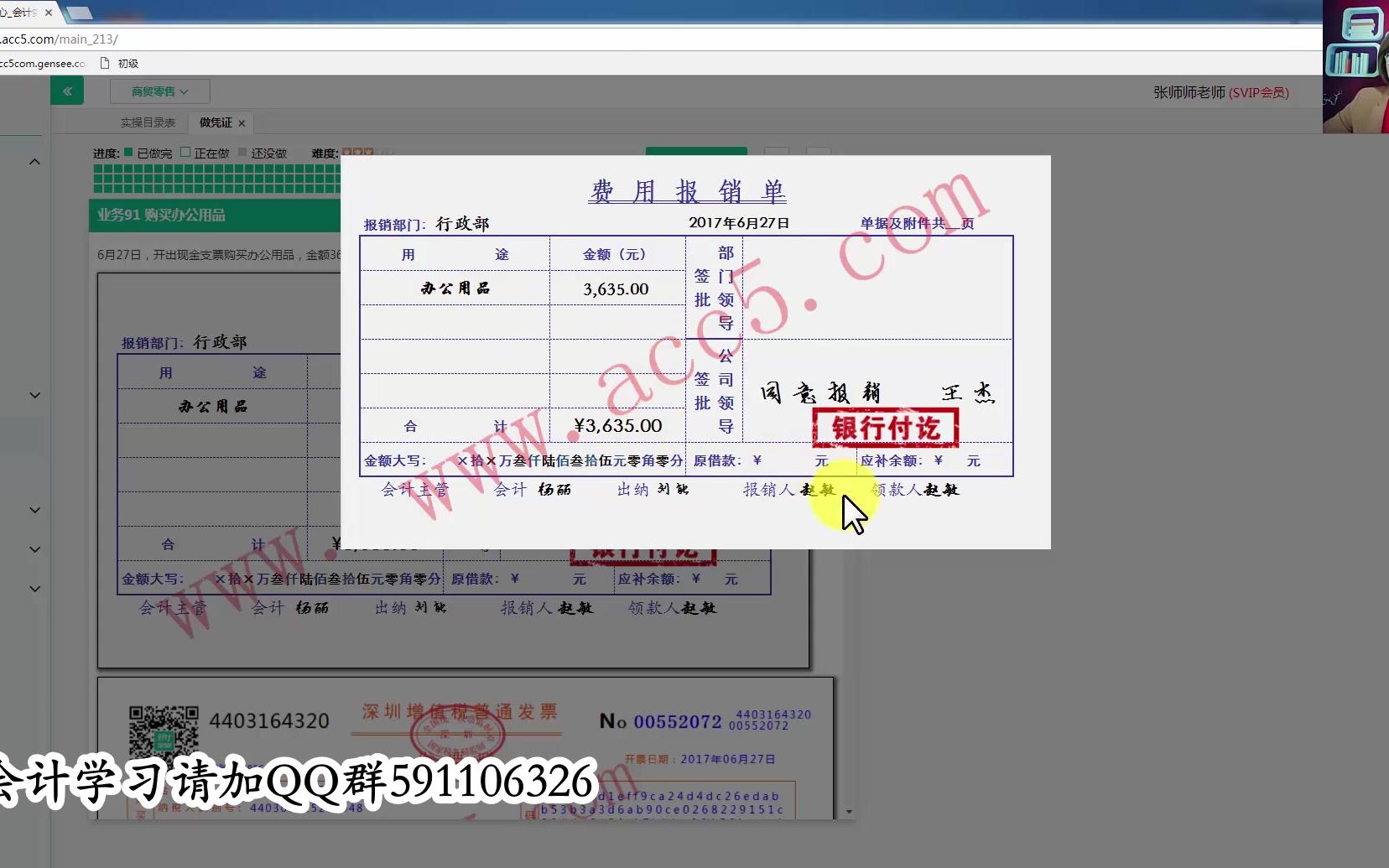Click the 会计 杨丽 signature in popup
The width and height of the screenshot is (1389, 868).
coord(533,490)
